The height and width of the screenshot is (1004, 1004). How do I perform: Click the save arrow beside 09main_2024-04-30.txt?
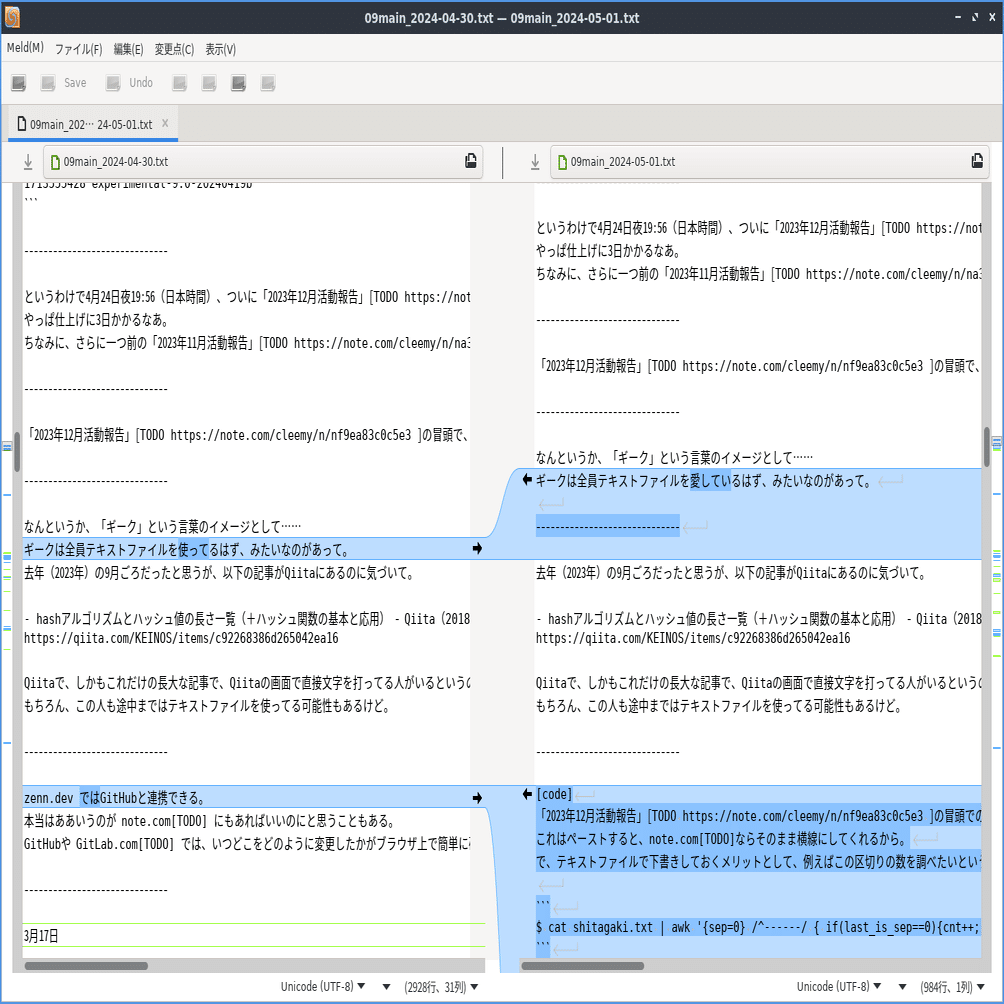coord(28,162)
